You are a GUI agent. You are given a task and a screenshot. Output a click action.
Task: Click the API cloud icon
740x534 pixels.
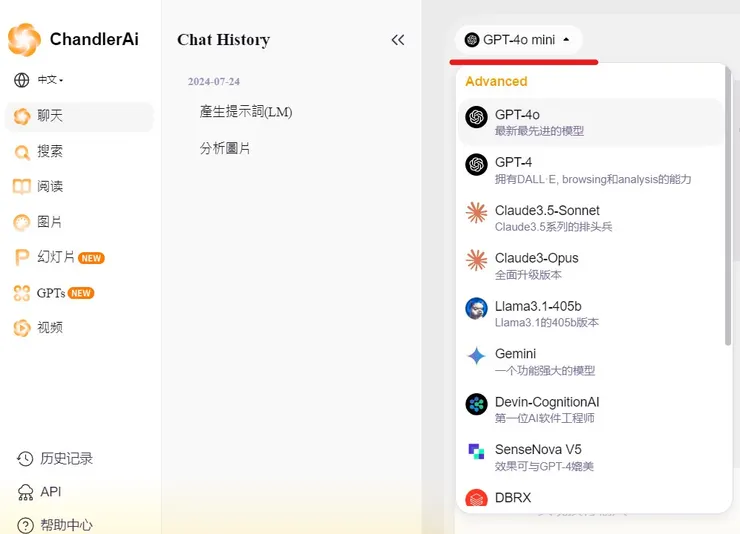(x=25, y=492)
